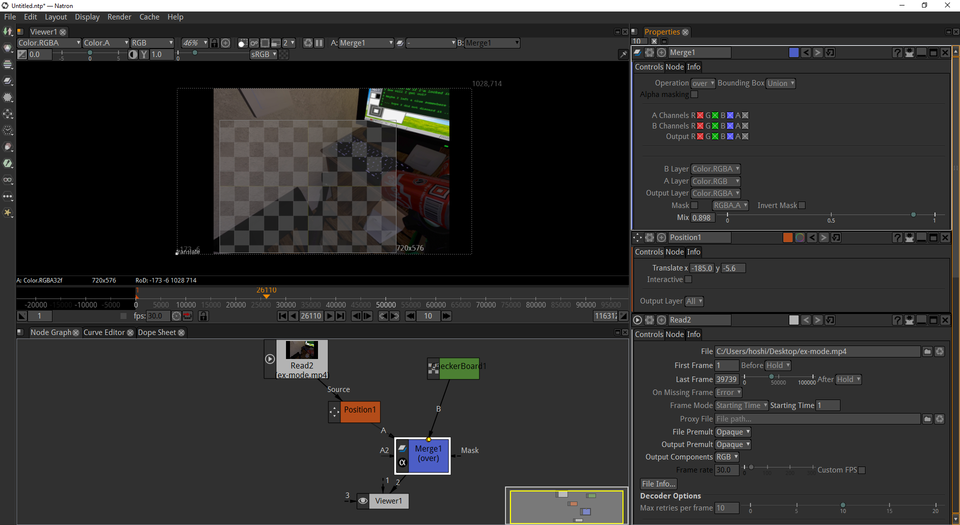The width and height of the screenshot is (960, 525).
Task: Open the viewer zoom 46% dropdown
Action: point(194,43)
